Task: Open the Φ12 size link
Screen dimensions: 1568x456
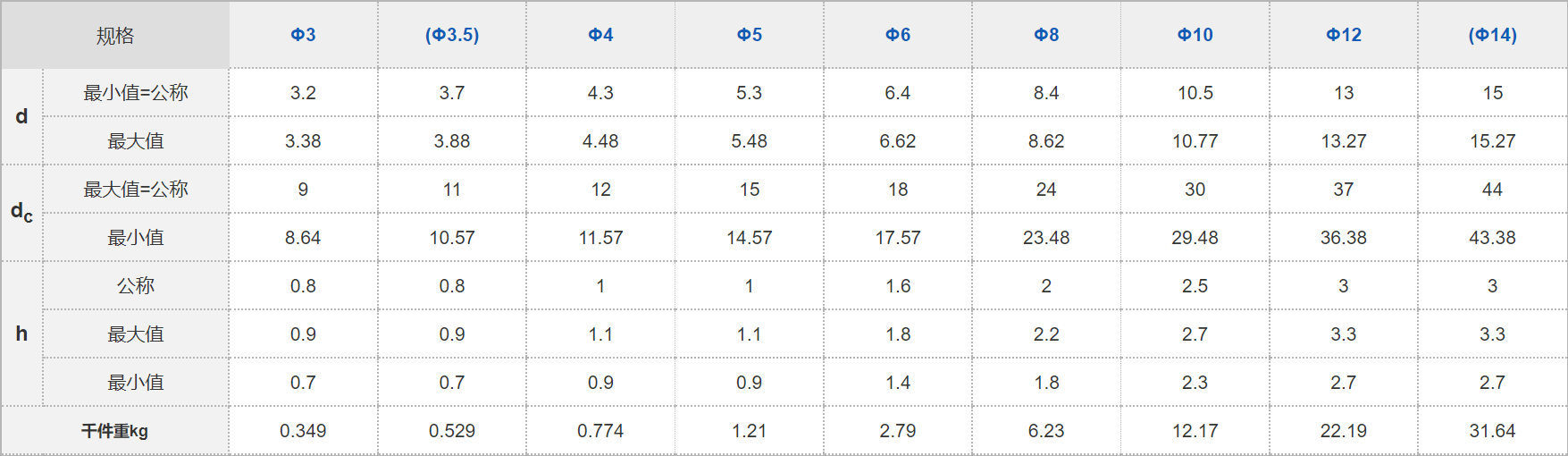Action: (x=1344, y=35)
